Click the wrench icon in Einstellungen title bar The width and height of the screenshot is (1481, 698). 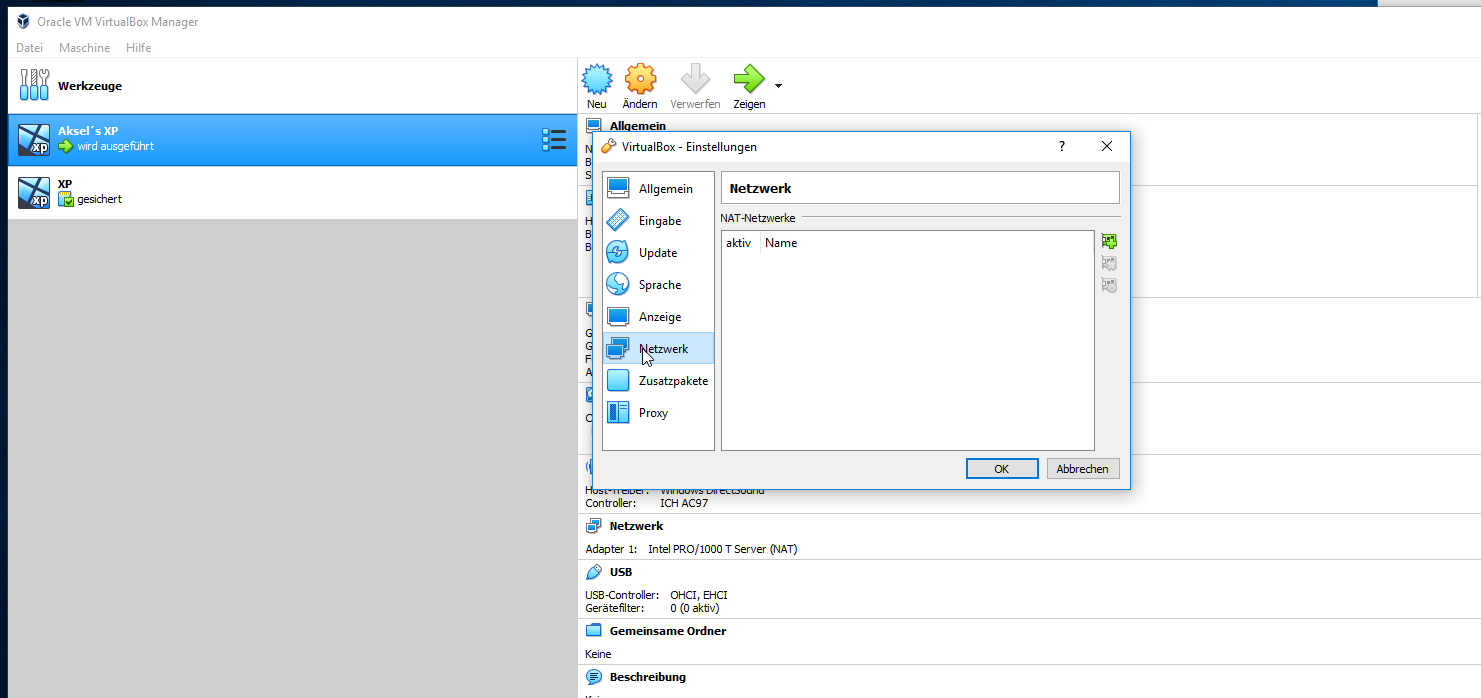coord(608,146)
